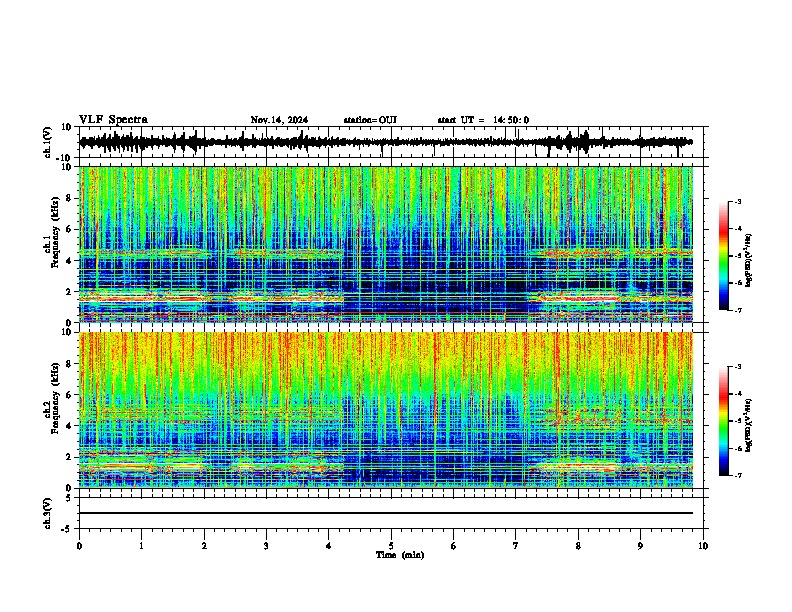Click the '-7' value on ch.2 colorbar
The width and height of the screenshot is (792, 612).
coord(737,475)
